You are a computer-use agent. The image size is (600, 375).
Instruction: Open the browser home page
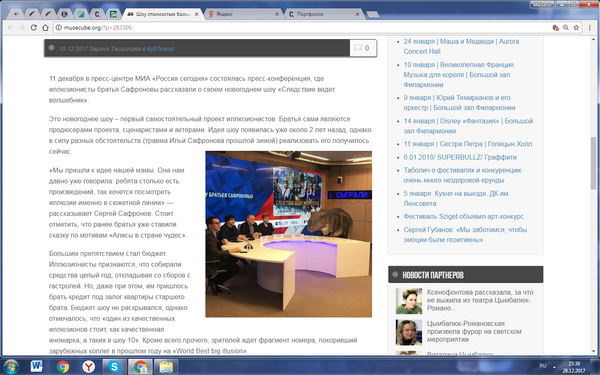[x=45, y=28]
